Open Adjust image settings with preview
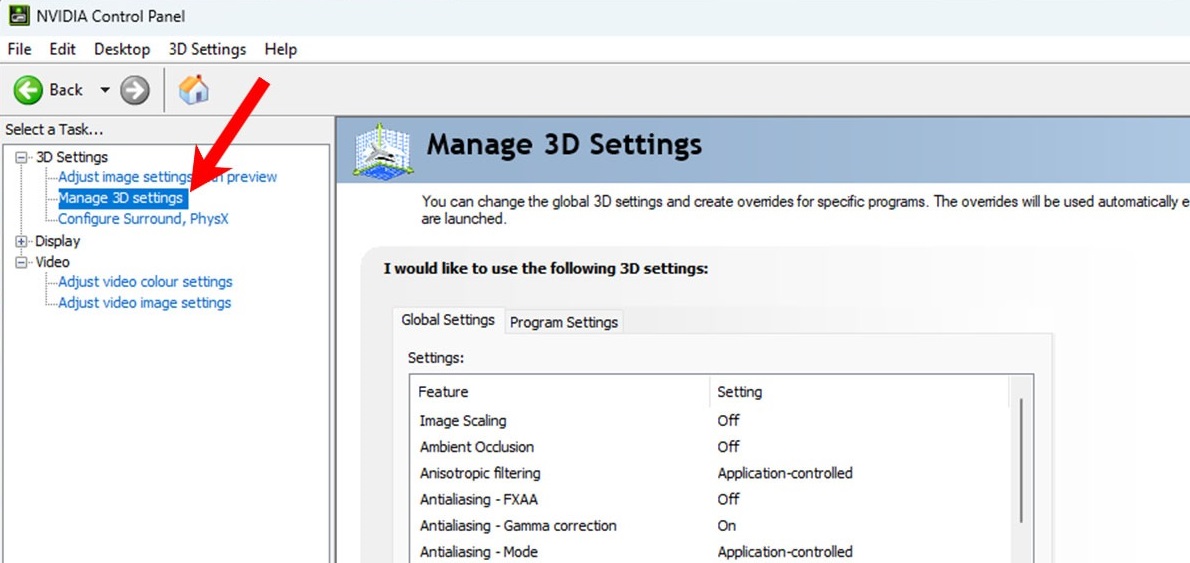 click(168, 177)
